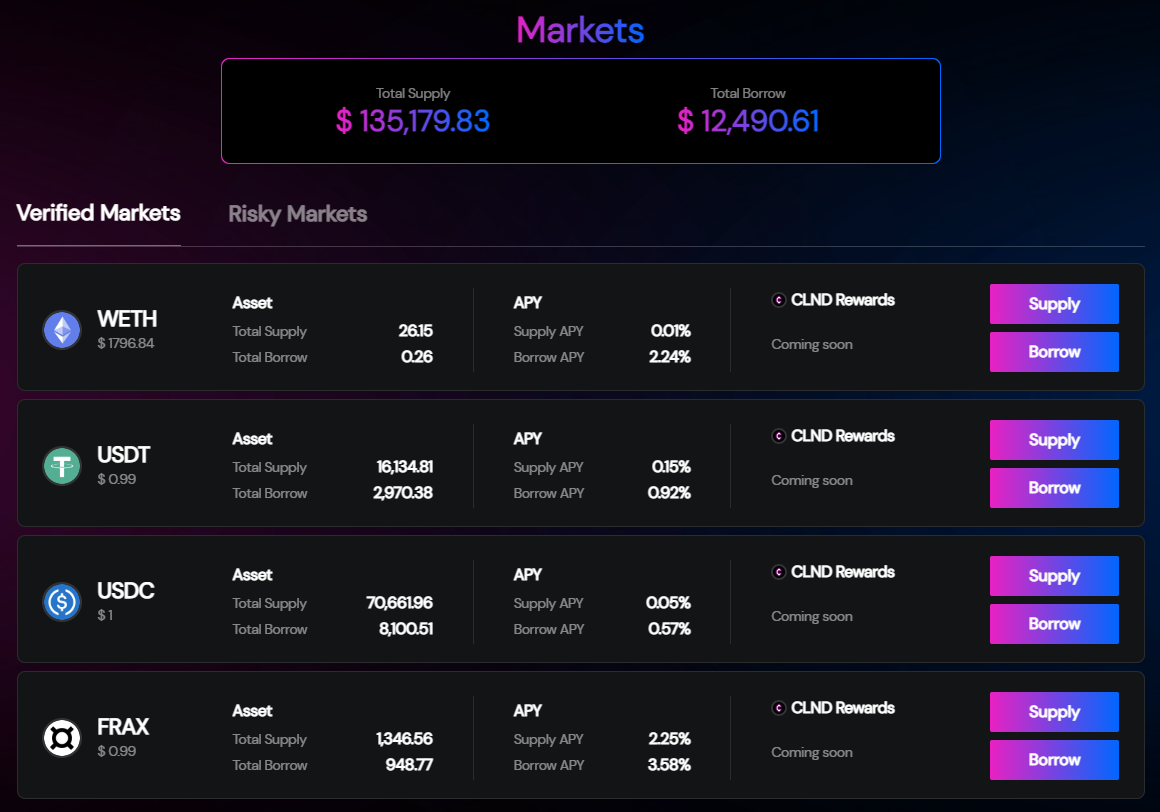This screenshot has height=812, width=1160.
Task: Click the FRAX token icon
Action: pyautogui.click(x=62, y=738)
